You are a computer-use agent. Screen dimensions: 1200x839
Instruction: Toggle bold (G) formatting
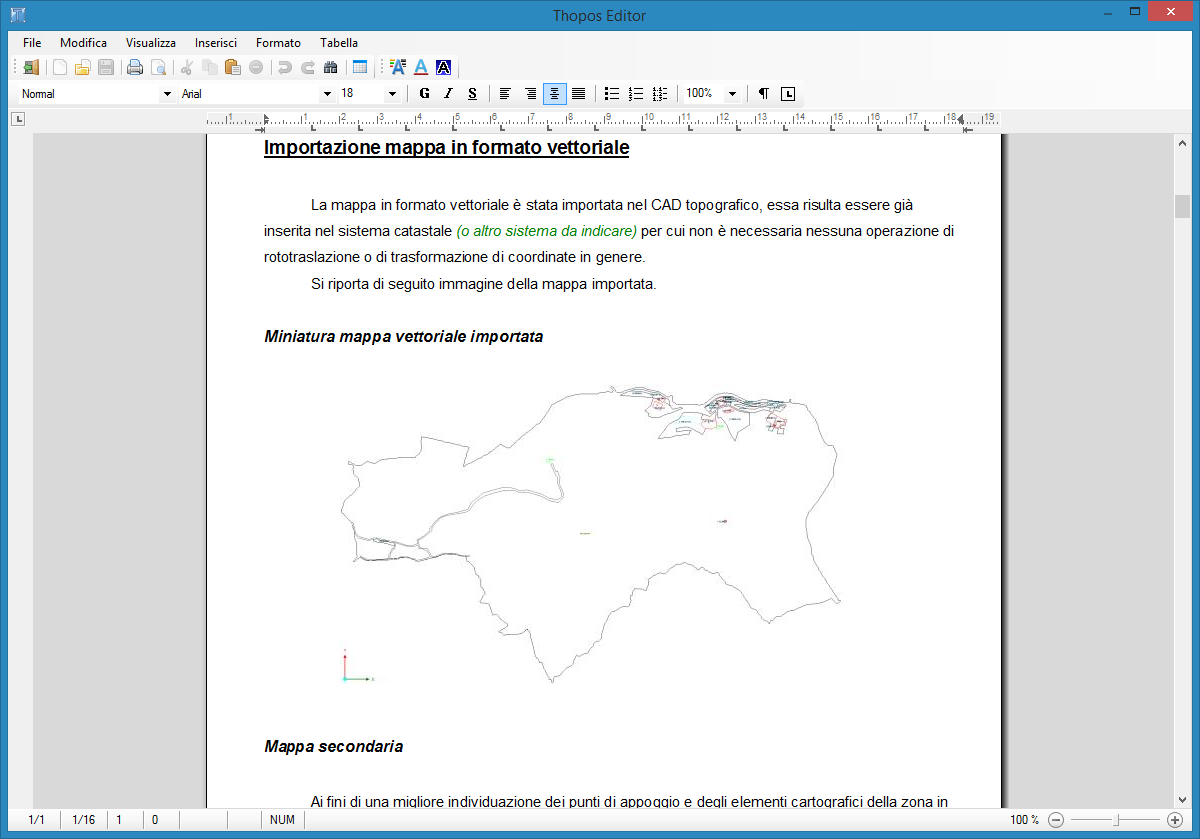click(x=424, y=94)
